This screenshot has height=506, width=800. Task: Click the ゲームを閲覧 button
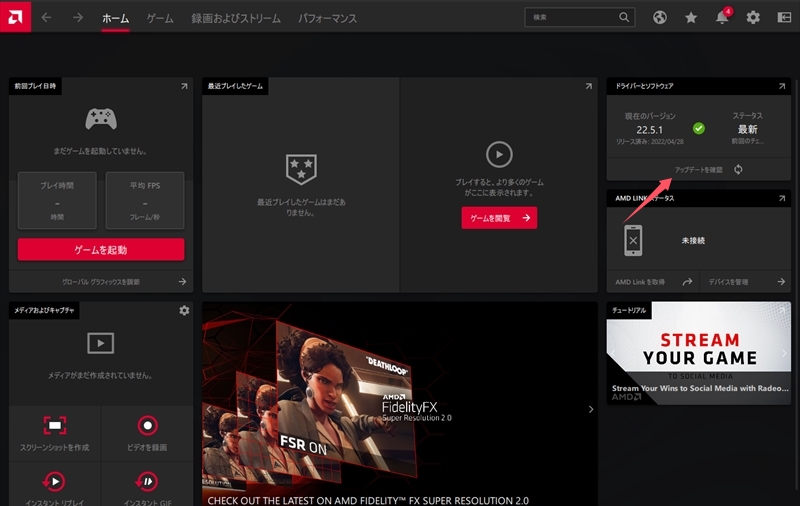[x=499, y=218]
